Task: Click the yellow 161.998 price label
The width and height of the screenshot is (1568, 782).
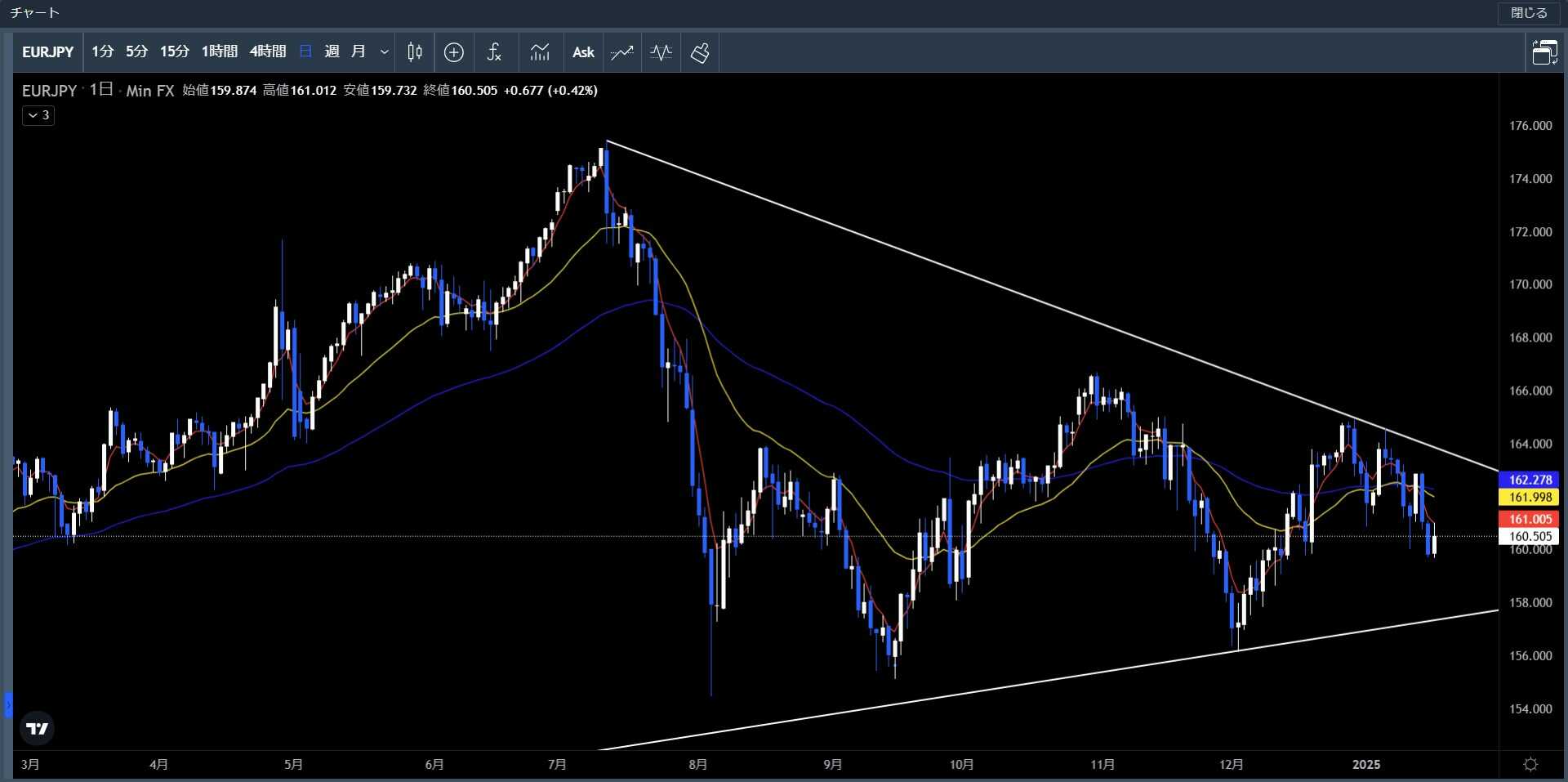Action: (1530, 497)
